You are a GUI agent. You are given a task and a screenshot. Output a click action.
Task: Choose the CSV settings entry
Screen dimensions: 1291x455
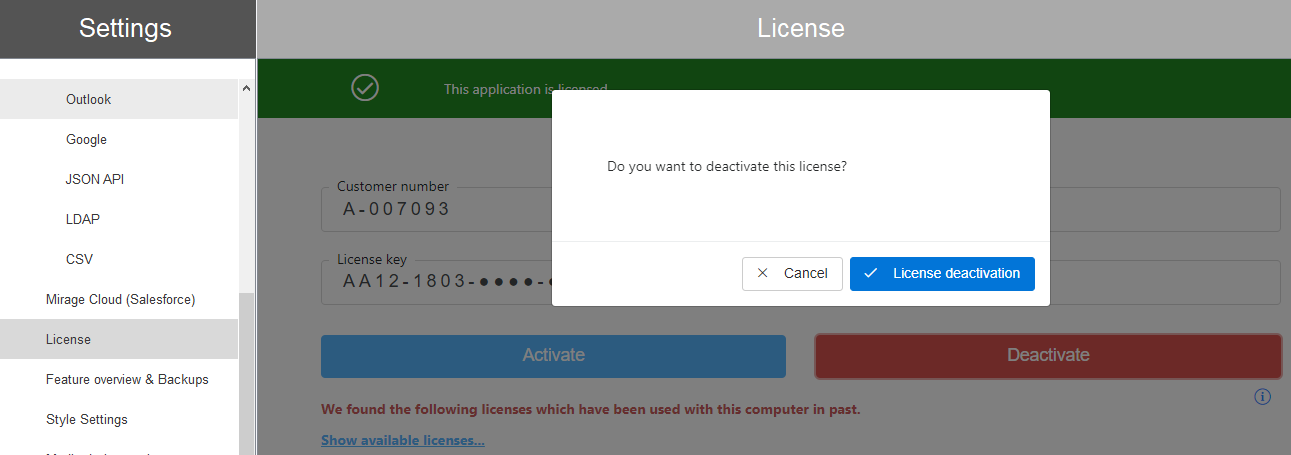(x=79, y=260)
